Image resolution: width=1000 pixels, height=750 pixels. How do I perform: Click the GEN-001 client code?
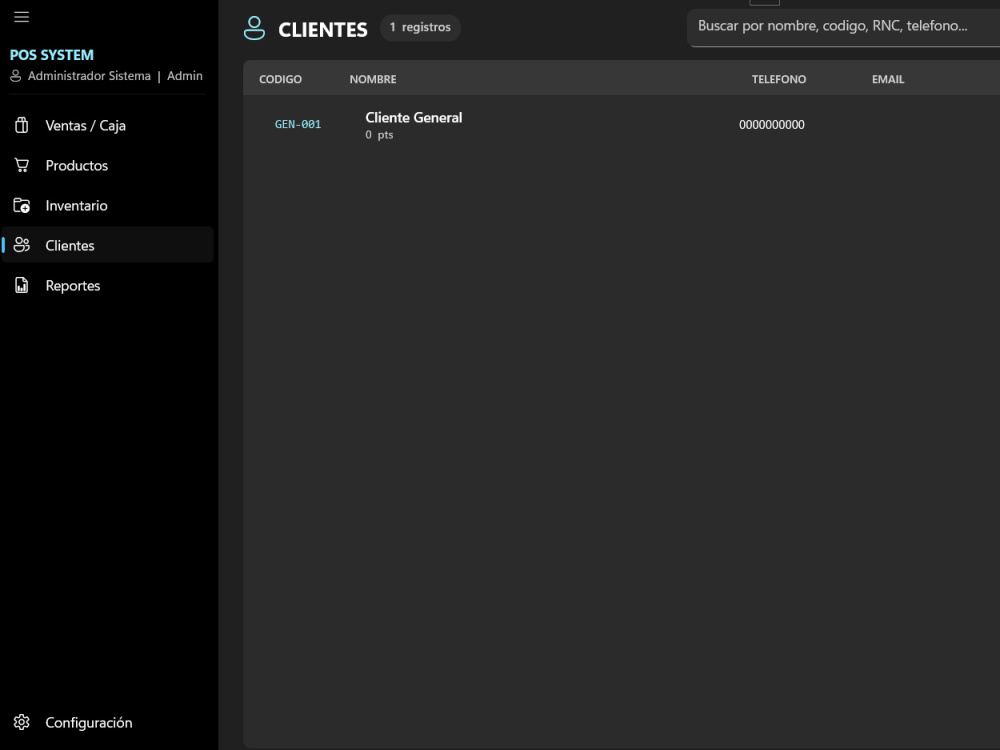pyautogui.click(x=298, y=124)
